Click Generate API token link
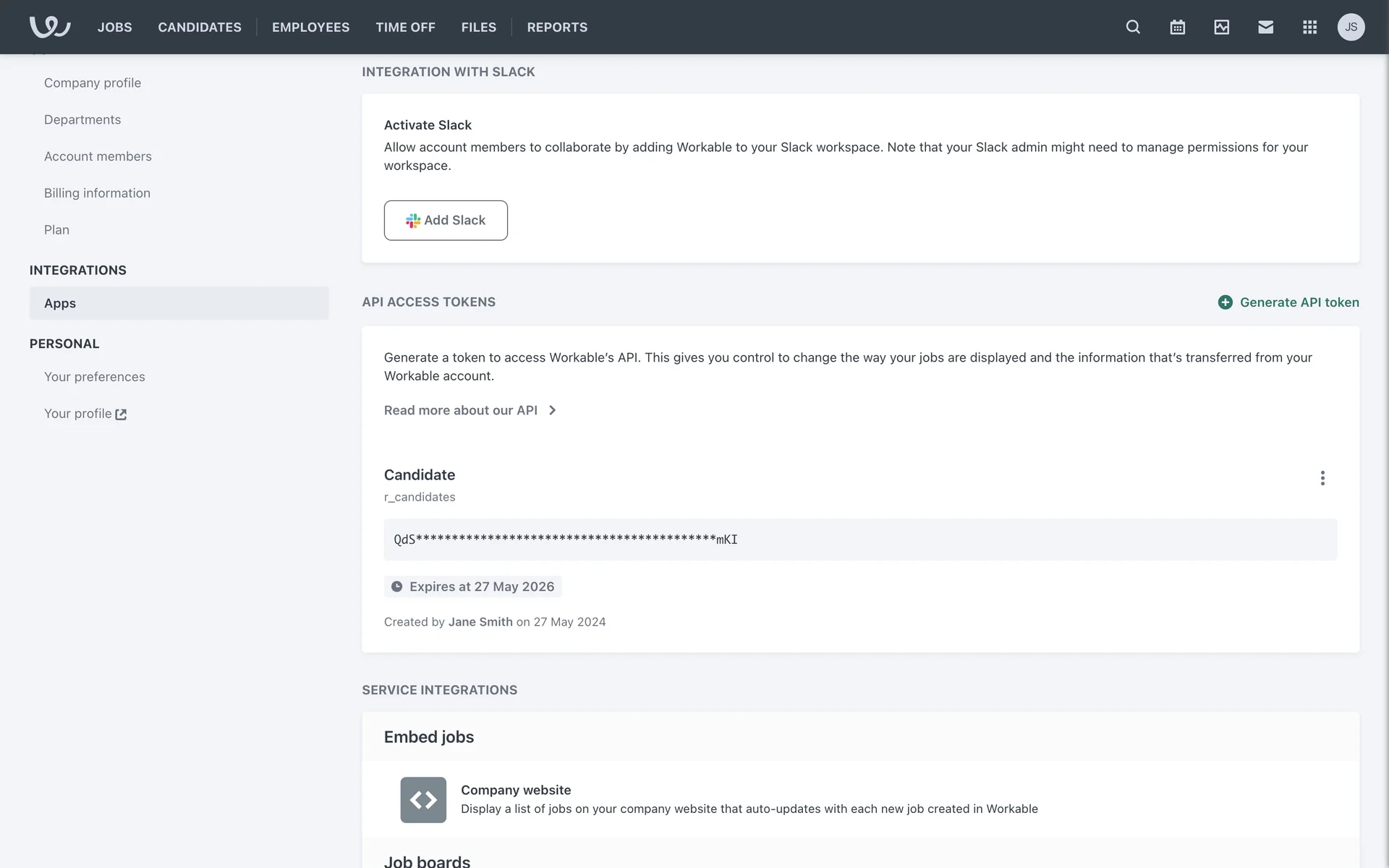The height and width of the screenshot is (868, 1389). 1288,302
